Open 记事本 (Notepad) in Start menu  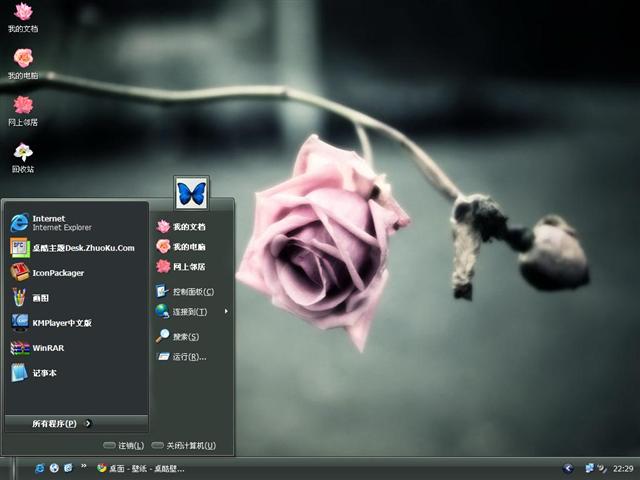pyautogui.click(x=77, y=373)
